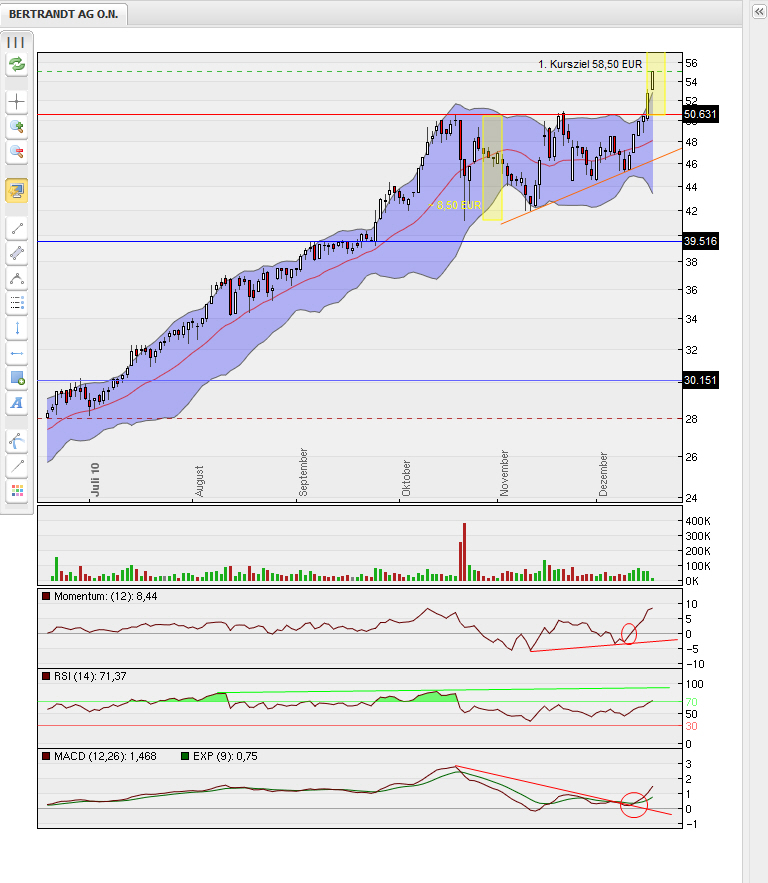Click the 400K volume axis label
The image size is (768, 883).
pyautogui.click(x=698, y=521)
